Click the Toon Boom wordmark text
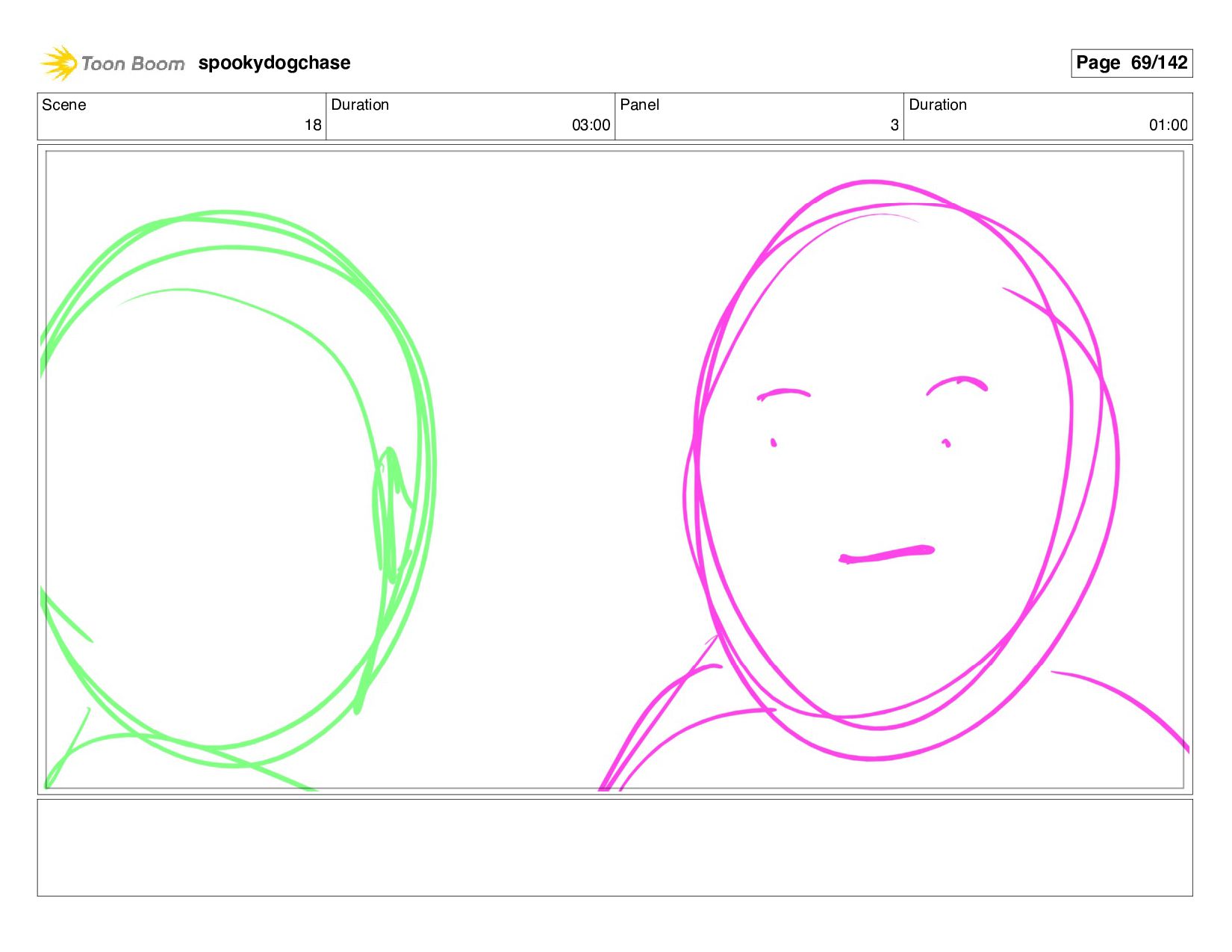 point(133,63)
